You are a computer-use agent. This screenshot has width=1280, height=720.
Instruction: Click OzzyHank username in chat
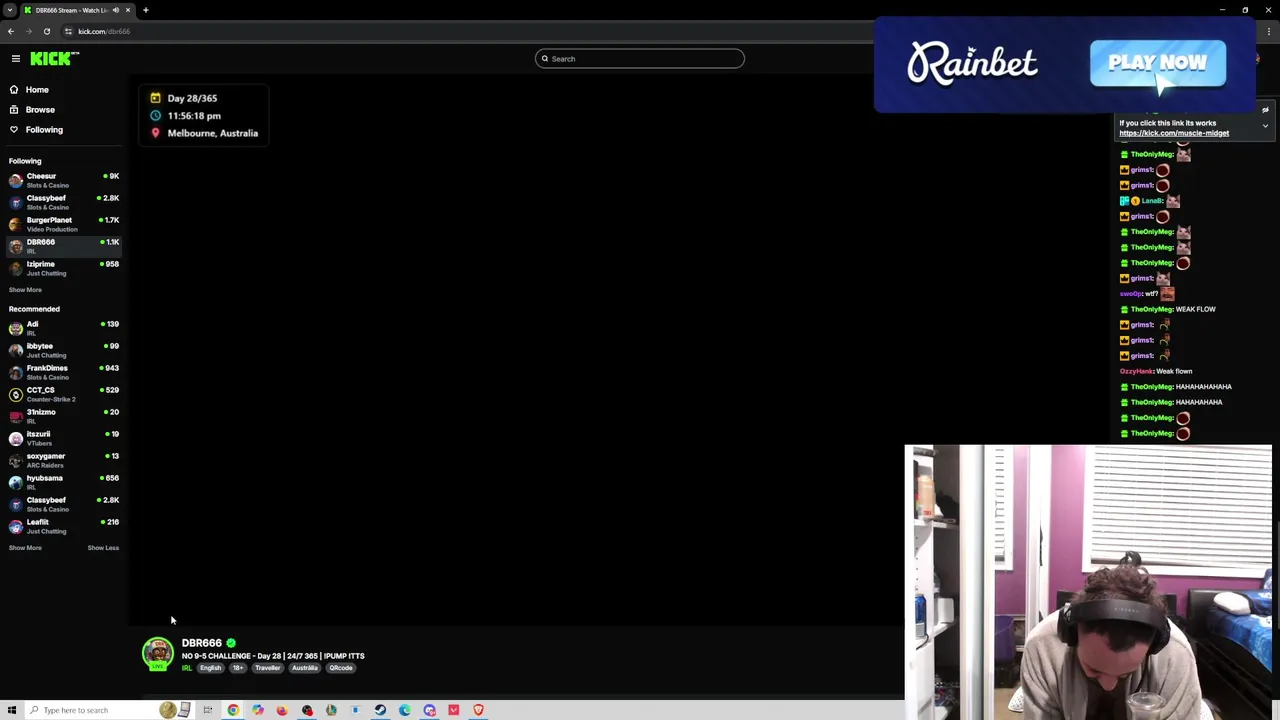click(1136, 371)
